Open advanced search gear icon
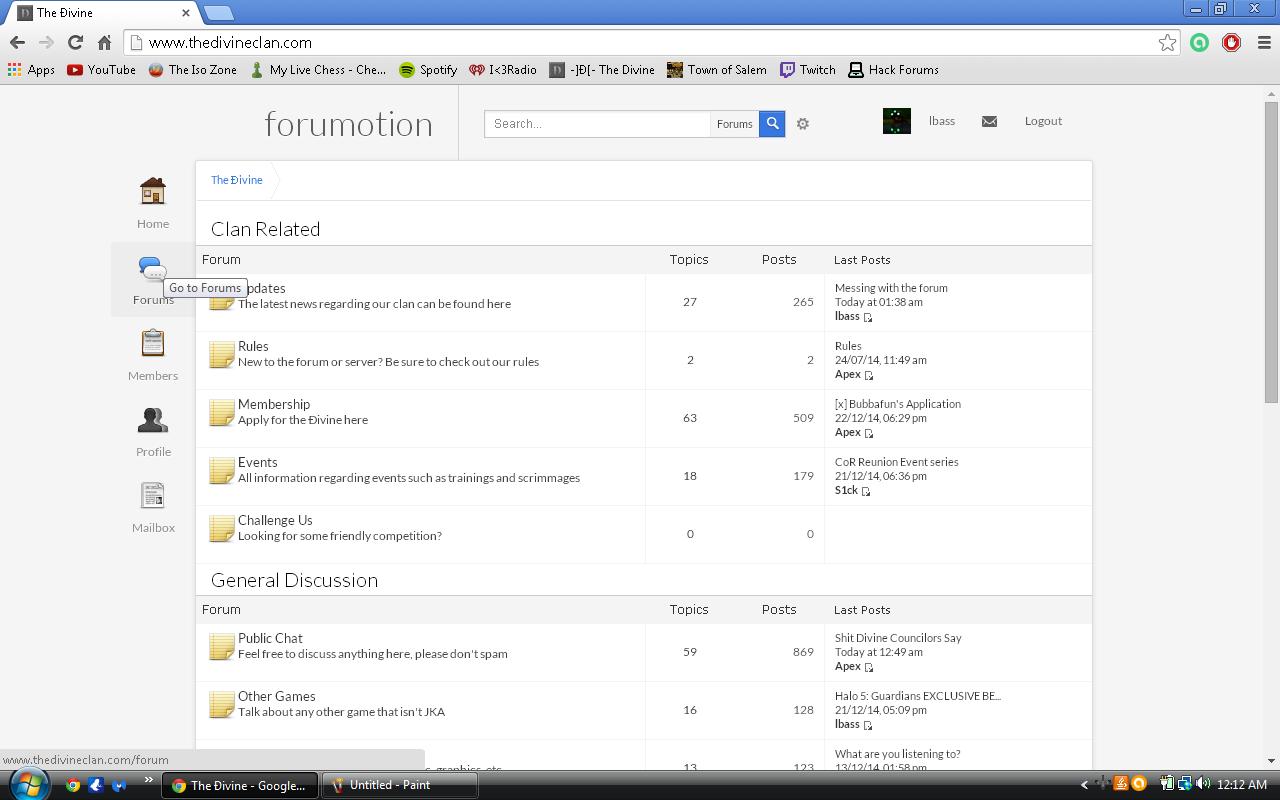The width and height of the screenshot is (1280, 800). pos(802,124)
